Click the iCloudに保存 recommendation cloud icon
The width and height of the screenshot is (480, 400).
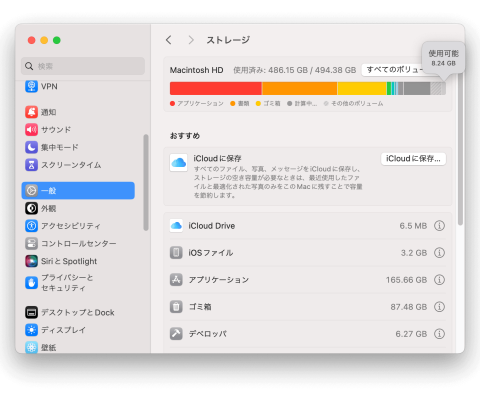[179, 163]
